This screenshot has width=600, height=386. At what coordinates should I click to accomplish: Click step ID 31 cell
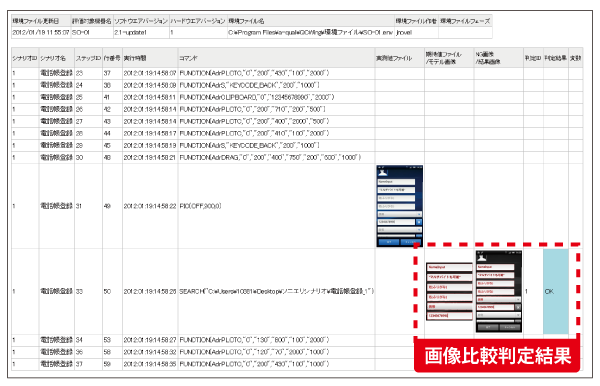tap(88, 206)
